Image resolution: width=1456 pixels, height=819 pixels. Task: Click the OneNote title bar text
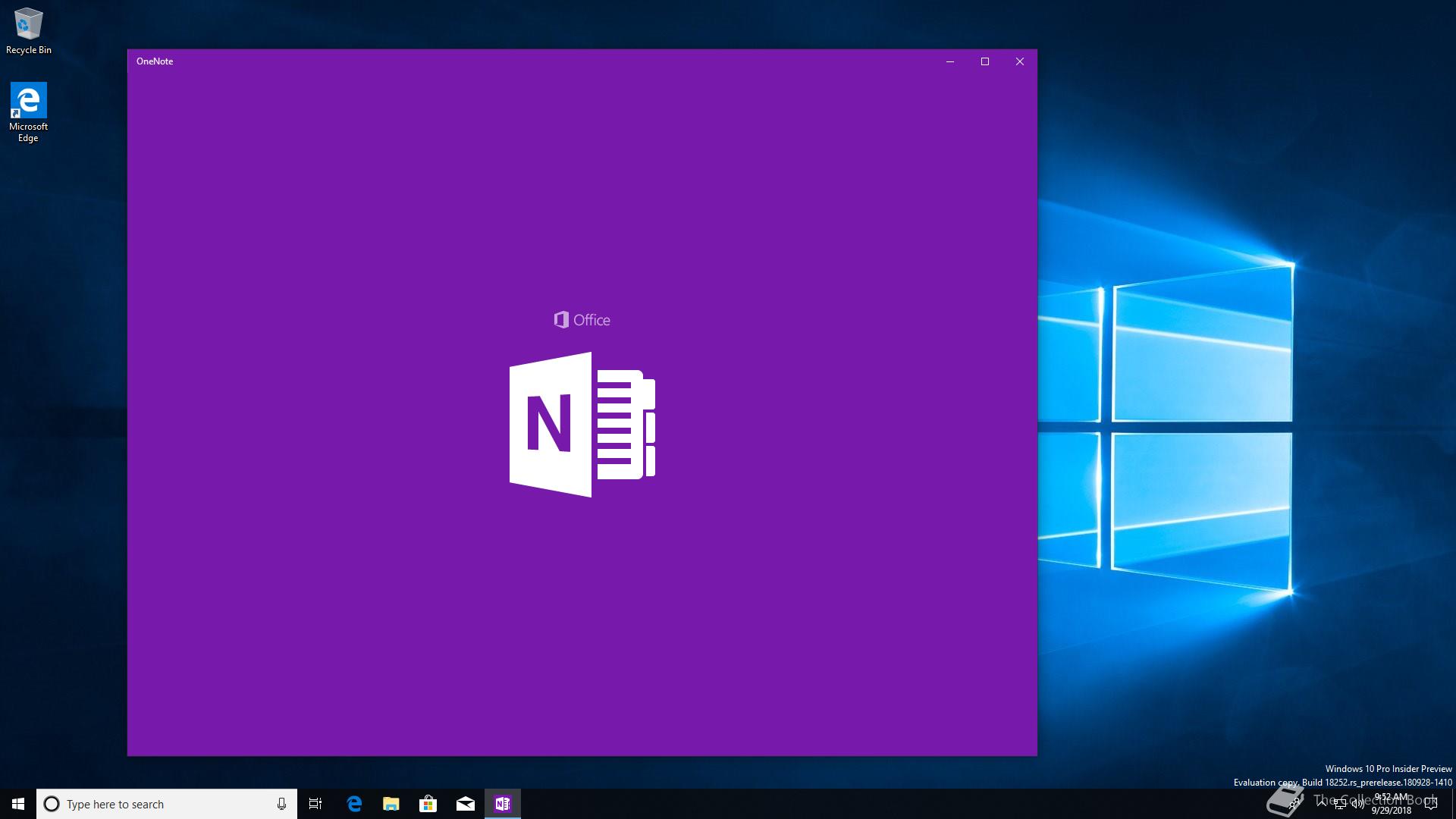(155, 61)
